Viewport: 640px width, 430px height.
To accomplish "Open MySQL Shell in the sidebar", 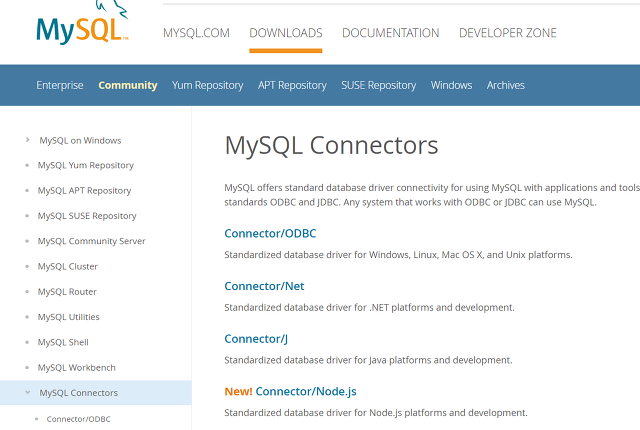I will (x=63, y=342).
